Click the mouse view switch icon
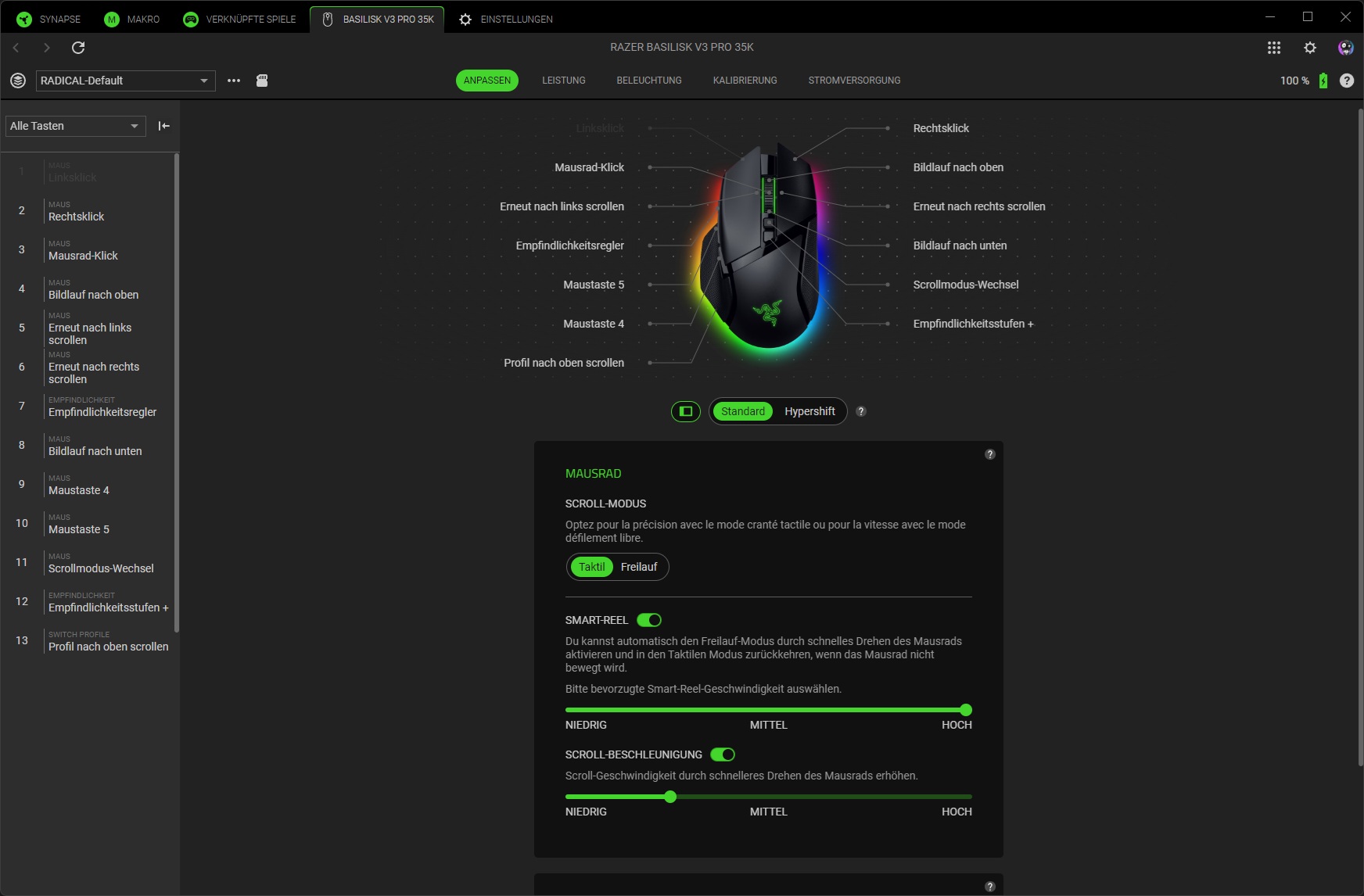Screen dimensions: 1364x896 click(x=686, y=411)
